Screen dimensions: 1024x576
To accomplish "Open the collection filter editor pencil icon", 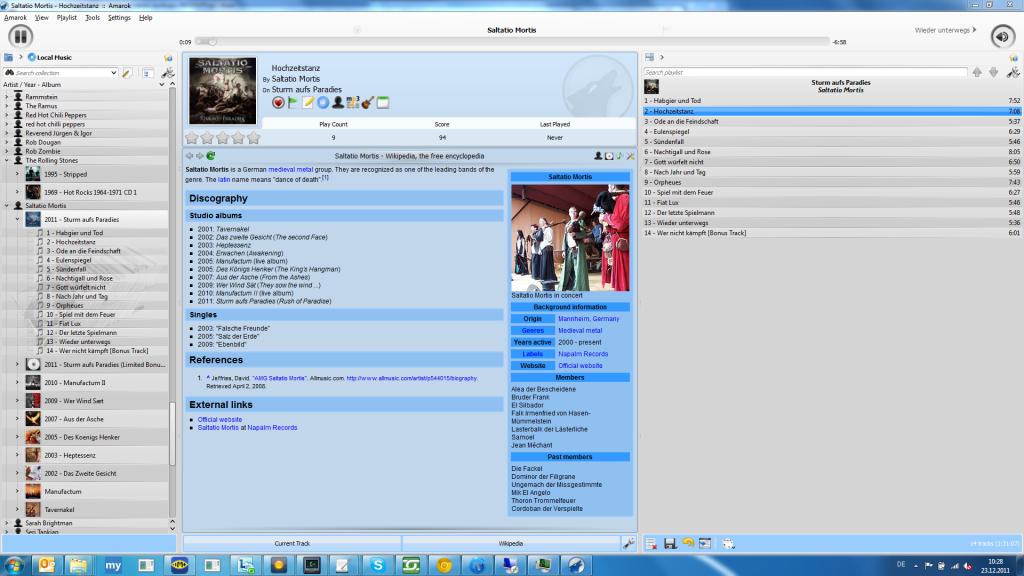I will 127,73.
